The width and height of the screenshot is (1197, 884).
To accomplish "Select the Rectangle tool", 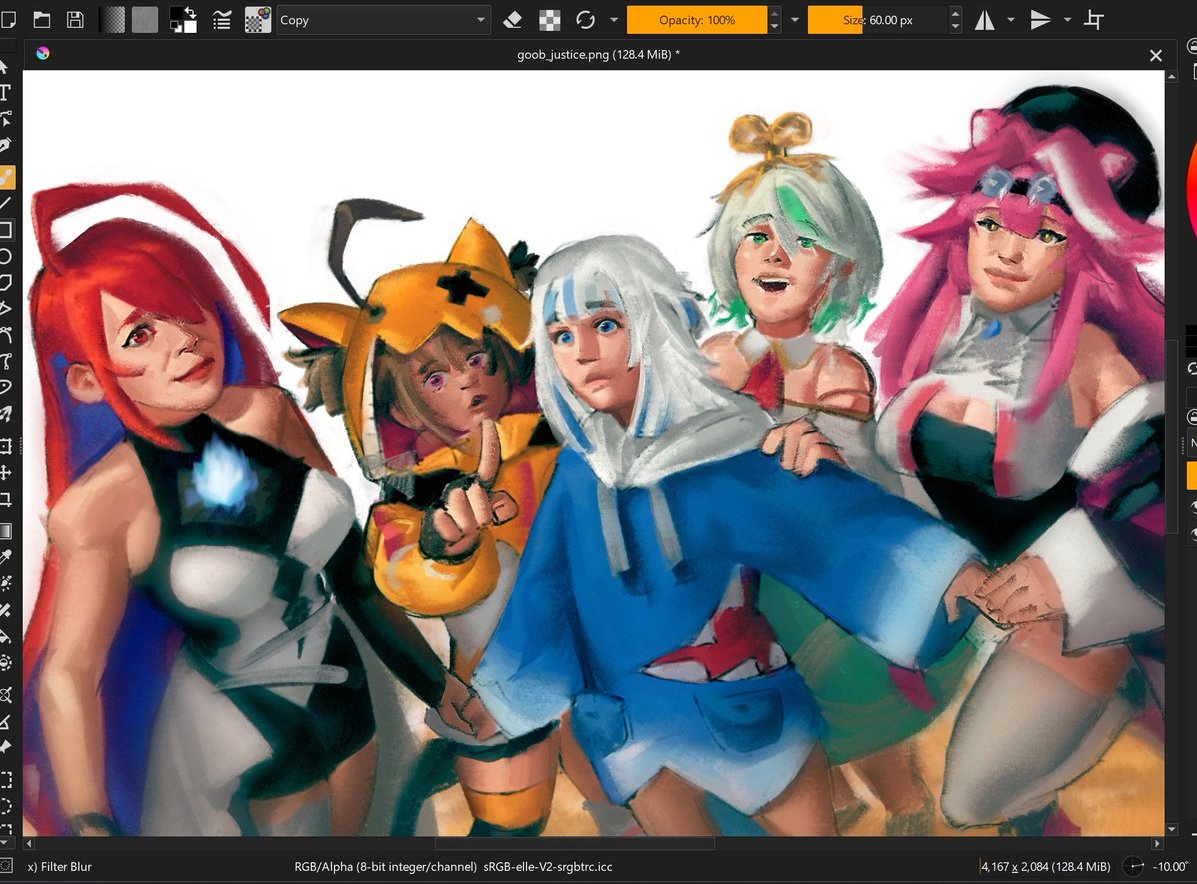I will (x=5, y=230).
